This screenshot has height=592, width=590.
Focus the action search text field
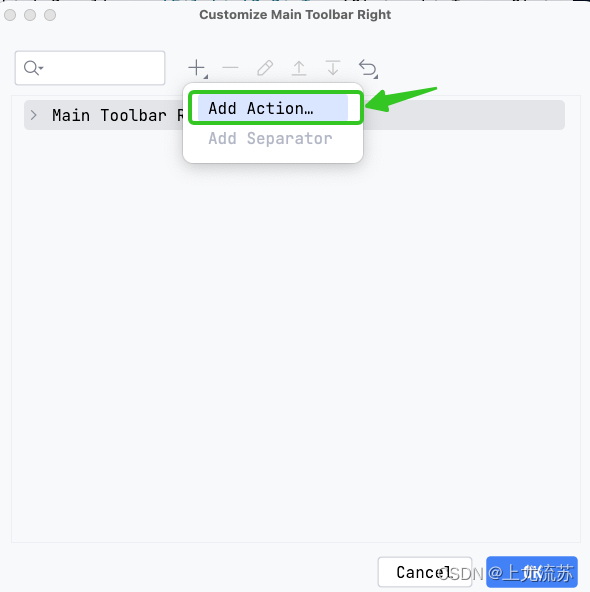click(90, 68)
